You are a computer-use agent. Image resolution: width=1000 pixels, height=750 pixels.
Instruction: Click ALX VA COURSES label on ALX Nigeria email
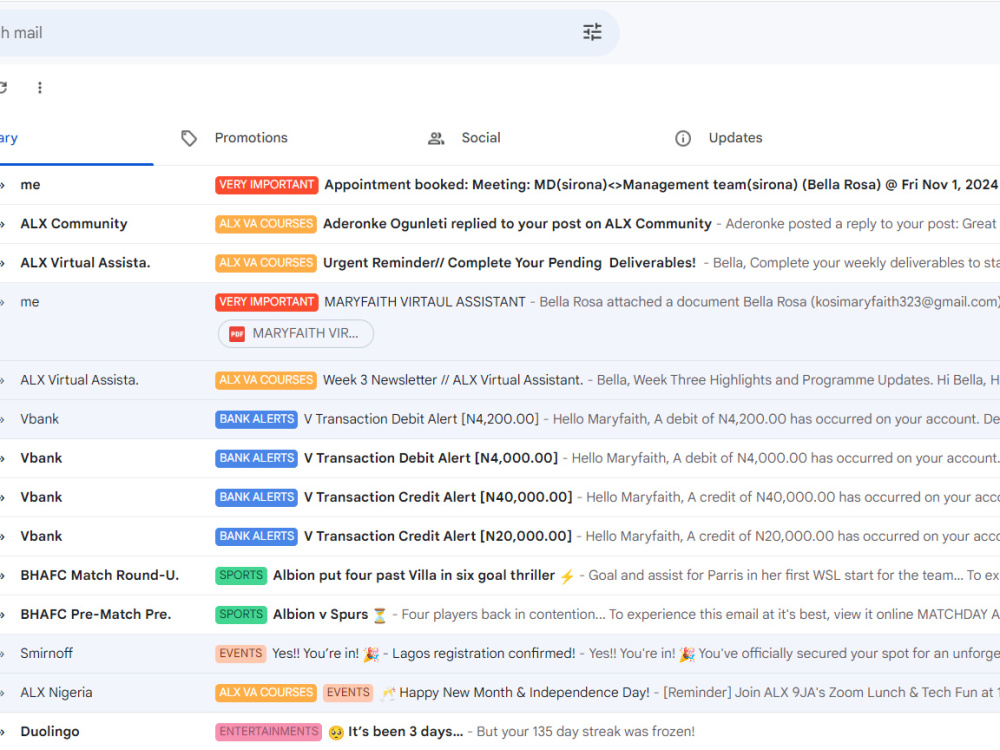coord(266,693)
